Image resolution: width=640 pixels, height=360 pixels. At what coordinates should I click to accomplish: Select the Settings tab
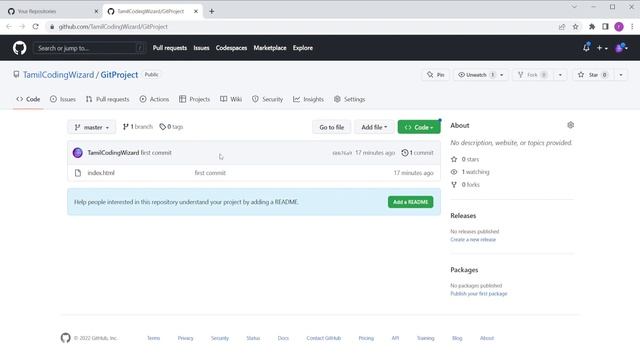349,99
